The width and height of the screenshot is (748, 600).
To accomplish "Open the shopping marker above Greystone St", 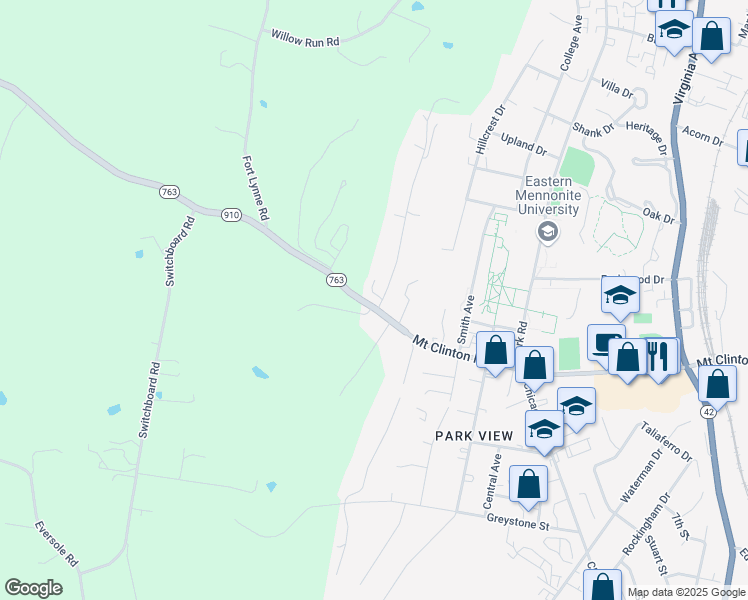I will (x=528, y=487).
